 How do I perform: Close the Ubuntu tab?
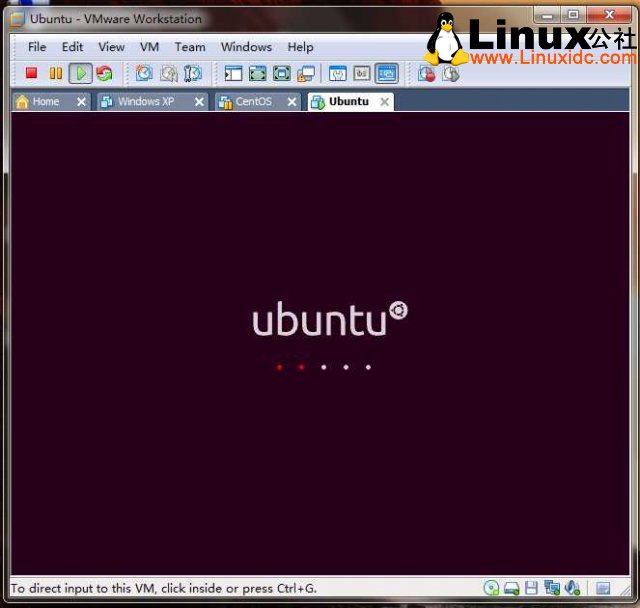tap(384, 102)
